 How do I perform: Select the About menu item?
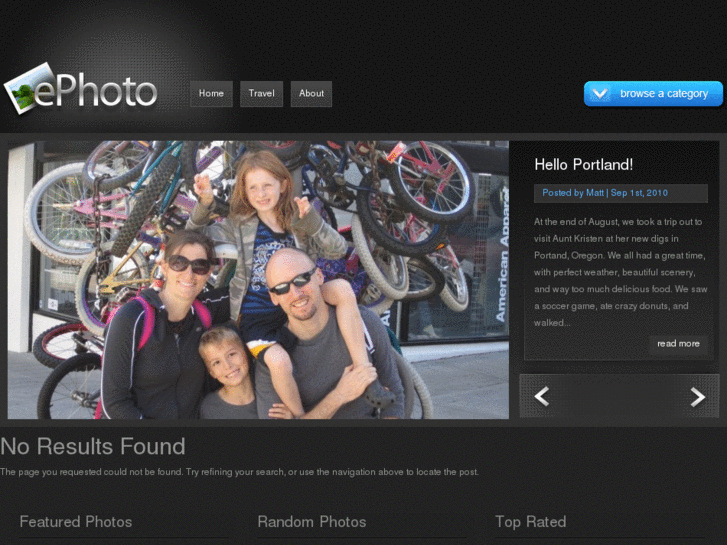point(311,94)
